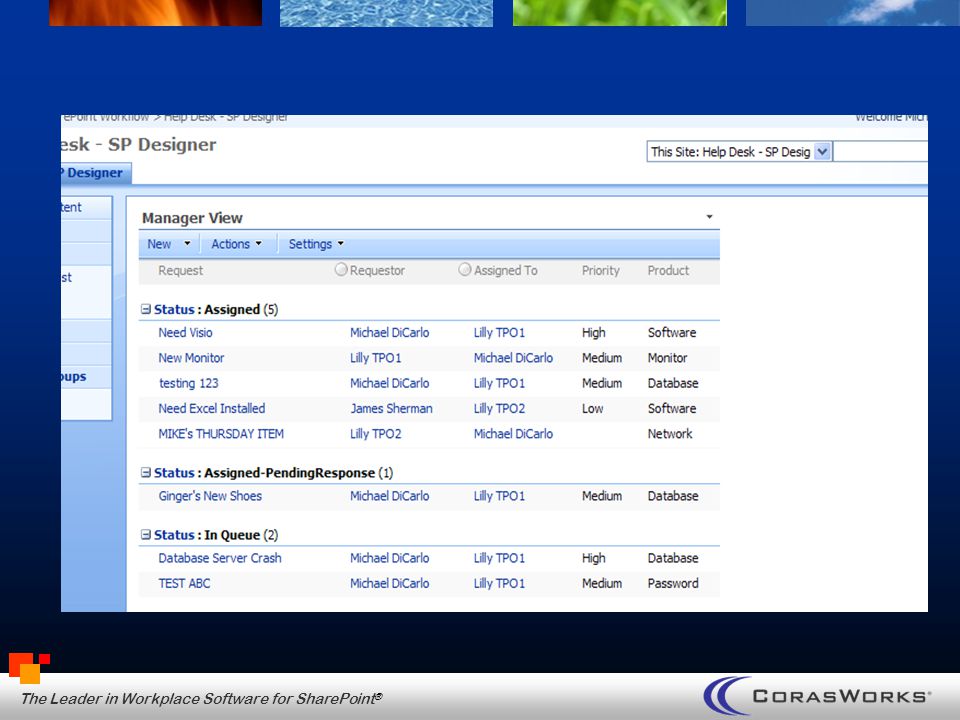960x720 pixels.
Task: Click assignee Lilly TPO1 in Need Visio row
Action: [499, 332]
